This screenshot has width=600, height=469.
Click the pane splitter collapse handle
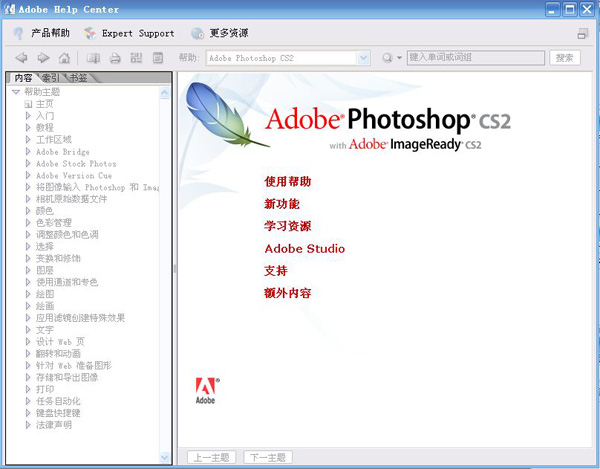pos(175,269)
